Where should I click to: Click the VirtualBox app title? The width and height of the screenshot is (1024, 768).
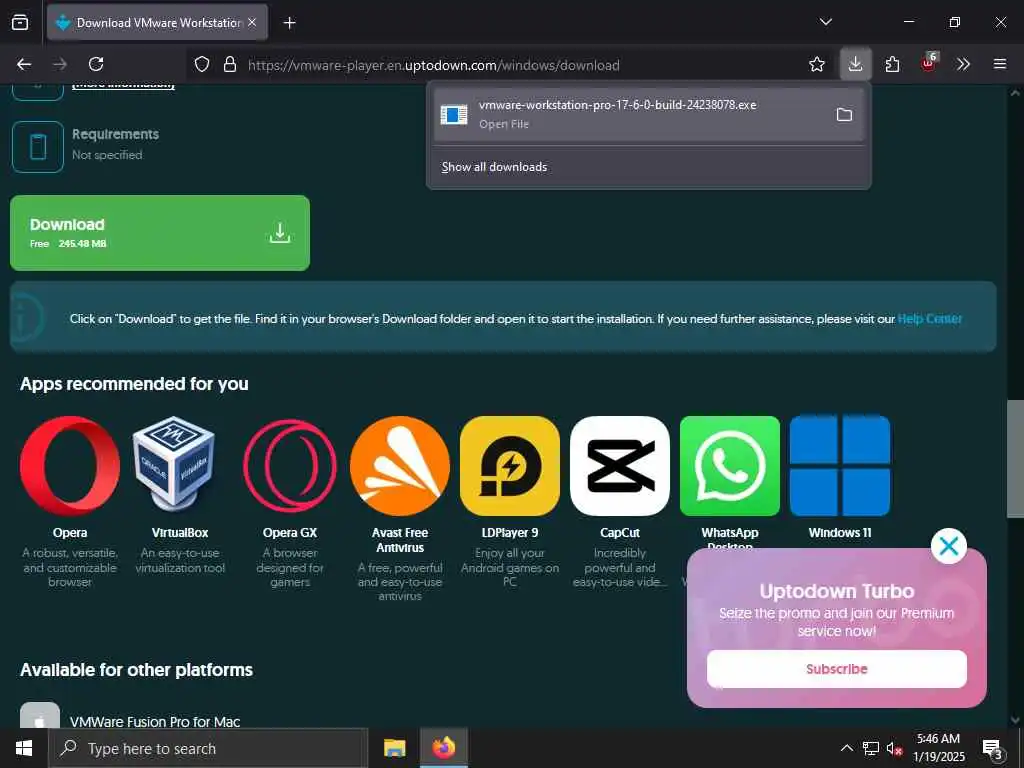pyautogui.click(x=180, y=533)
